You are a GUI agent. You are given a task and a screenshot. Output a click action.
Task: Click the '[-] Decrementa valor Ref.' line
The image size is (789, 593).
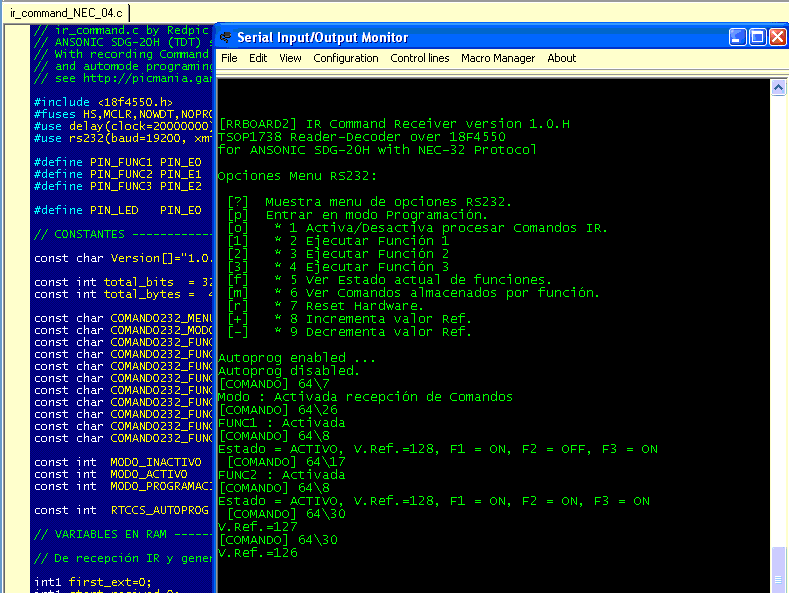click(350, 332)
